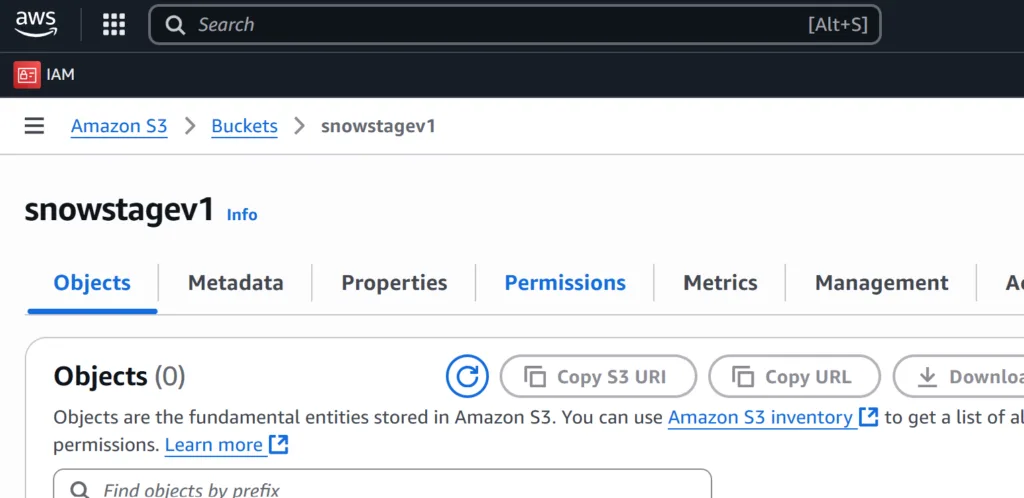Open the AWS services grid menu
The width and height of the screenshot is (1024, 498).
114,25
